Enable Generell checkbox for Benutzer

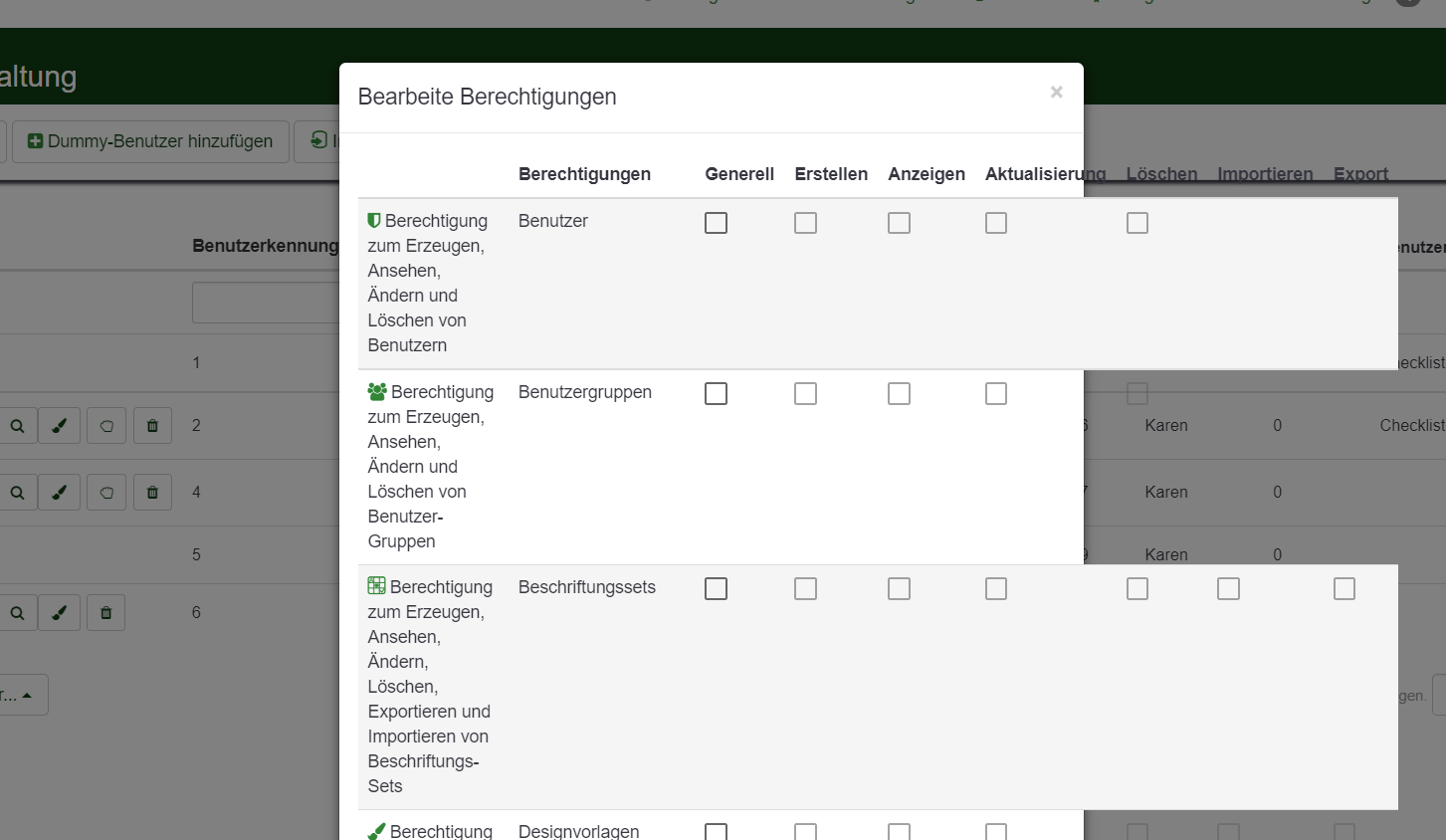click(716, 223)
